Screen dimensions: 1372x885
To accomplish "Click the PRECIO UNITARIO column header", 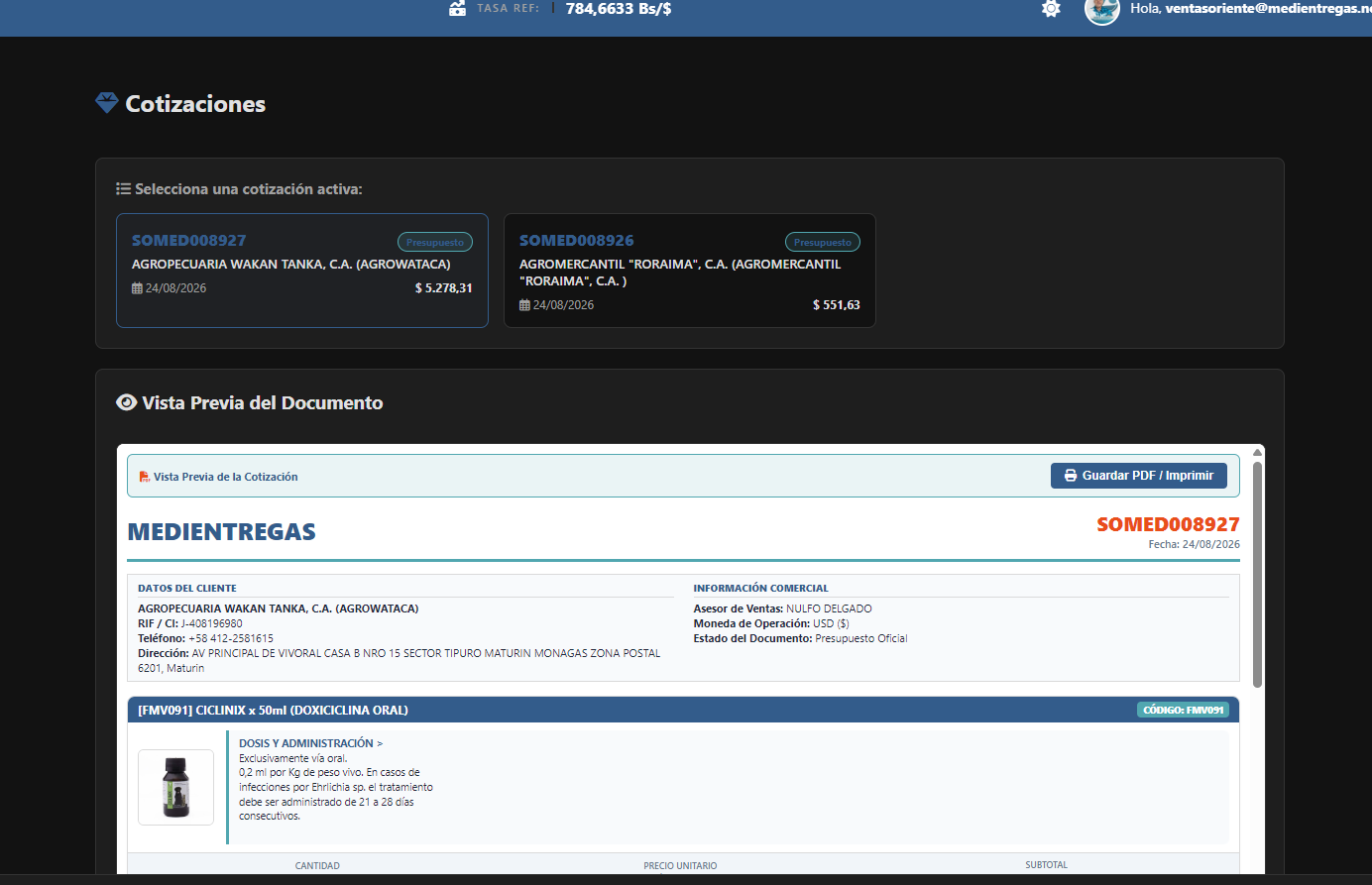I will 680,866.
